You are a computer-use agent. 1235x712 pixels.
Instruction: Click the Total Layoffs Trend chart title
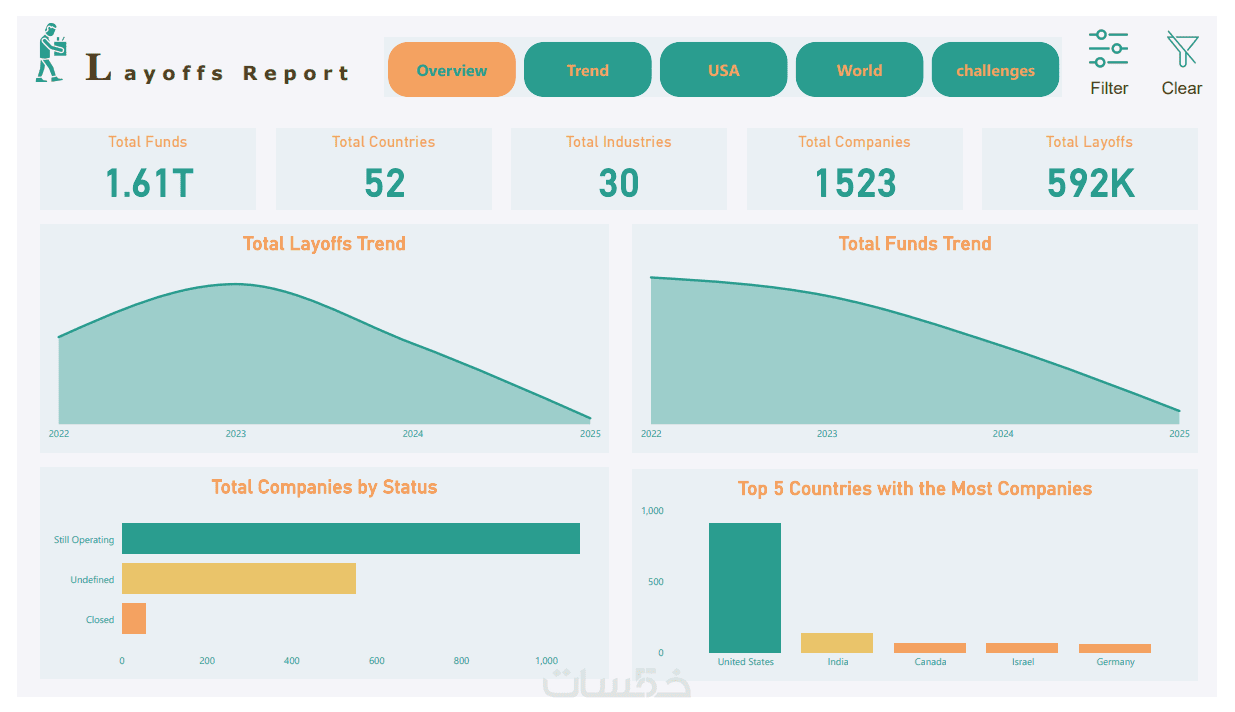tap(324, 243)
